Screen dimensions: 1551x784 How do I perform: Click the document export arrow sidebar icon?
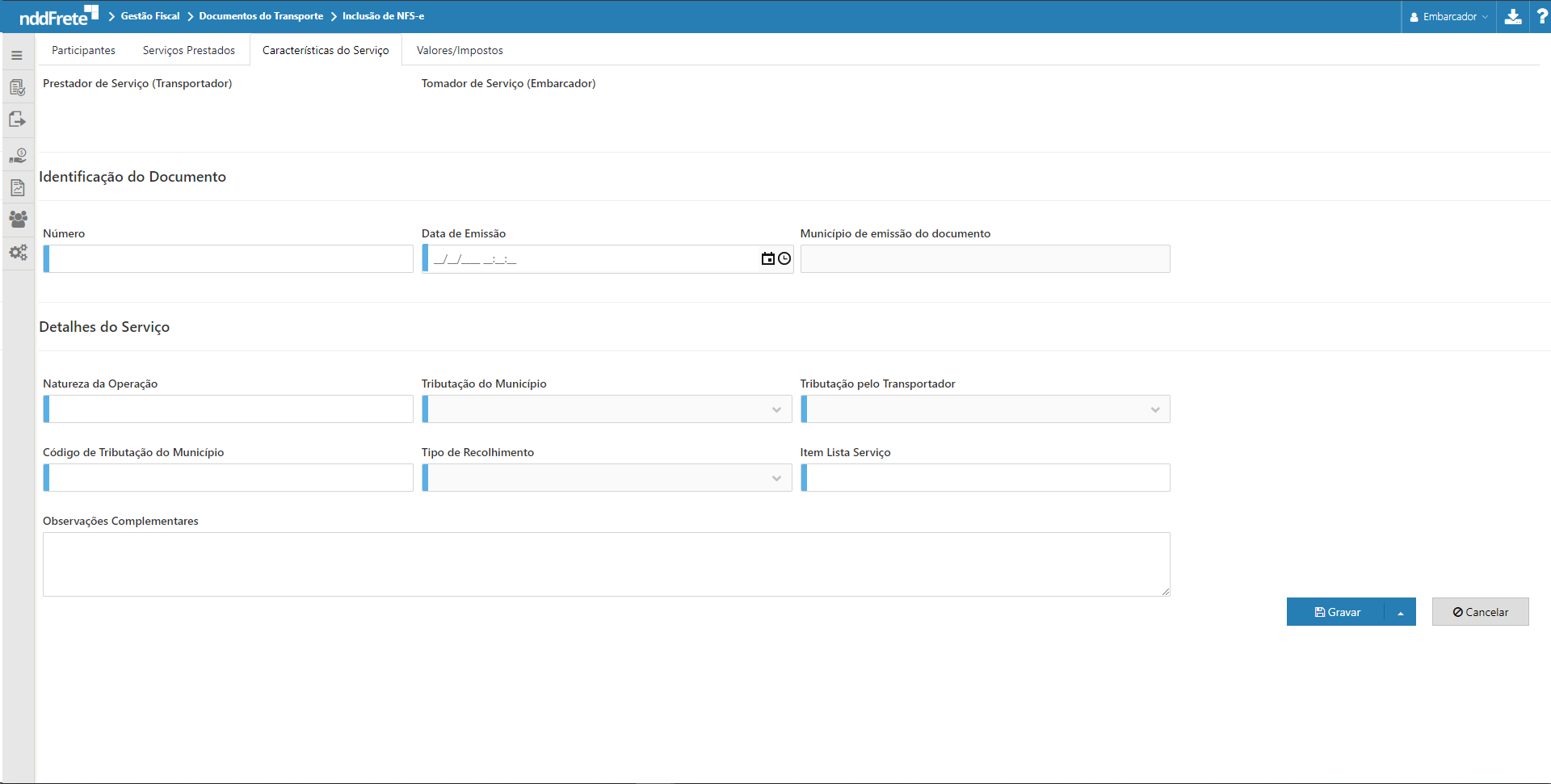click(x=17, y=120)
